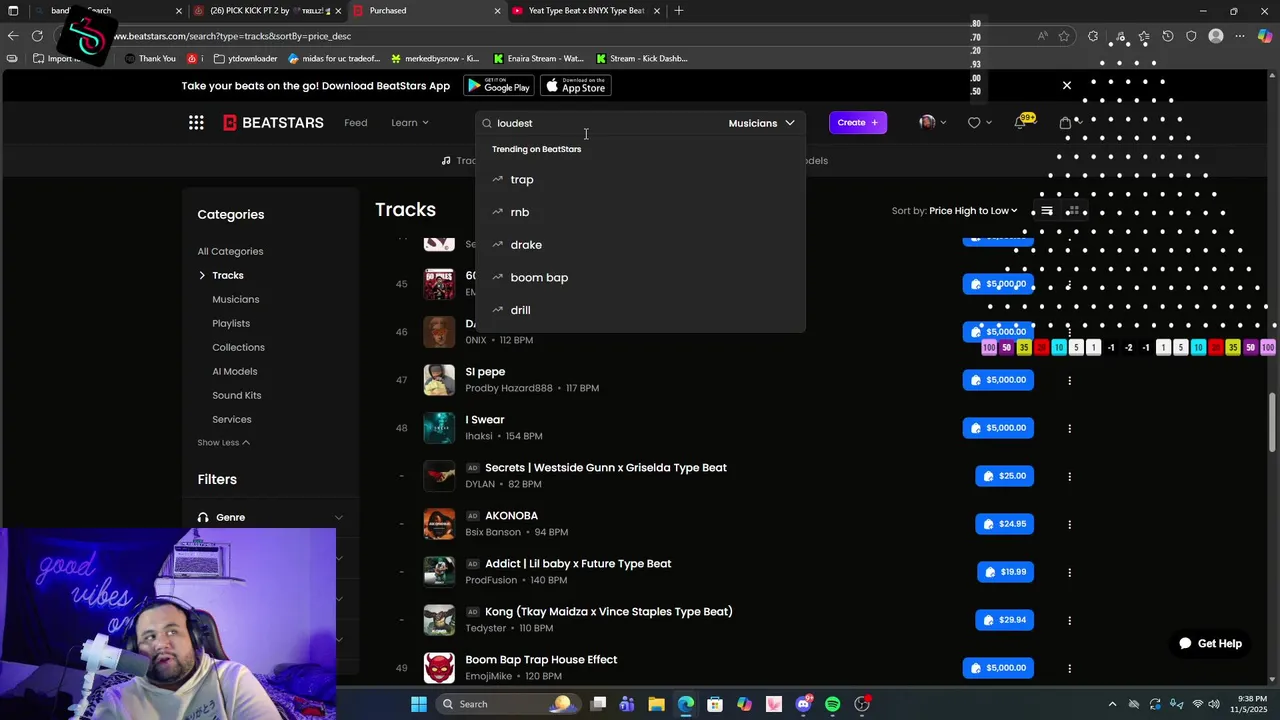Buy Secrets Westside Gunn beat for $25.00
The width and height of the screenshot is (1280, 720).
1004,476
